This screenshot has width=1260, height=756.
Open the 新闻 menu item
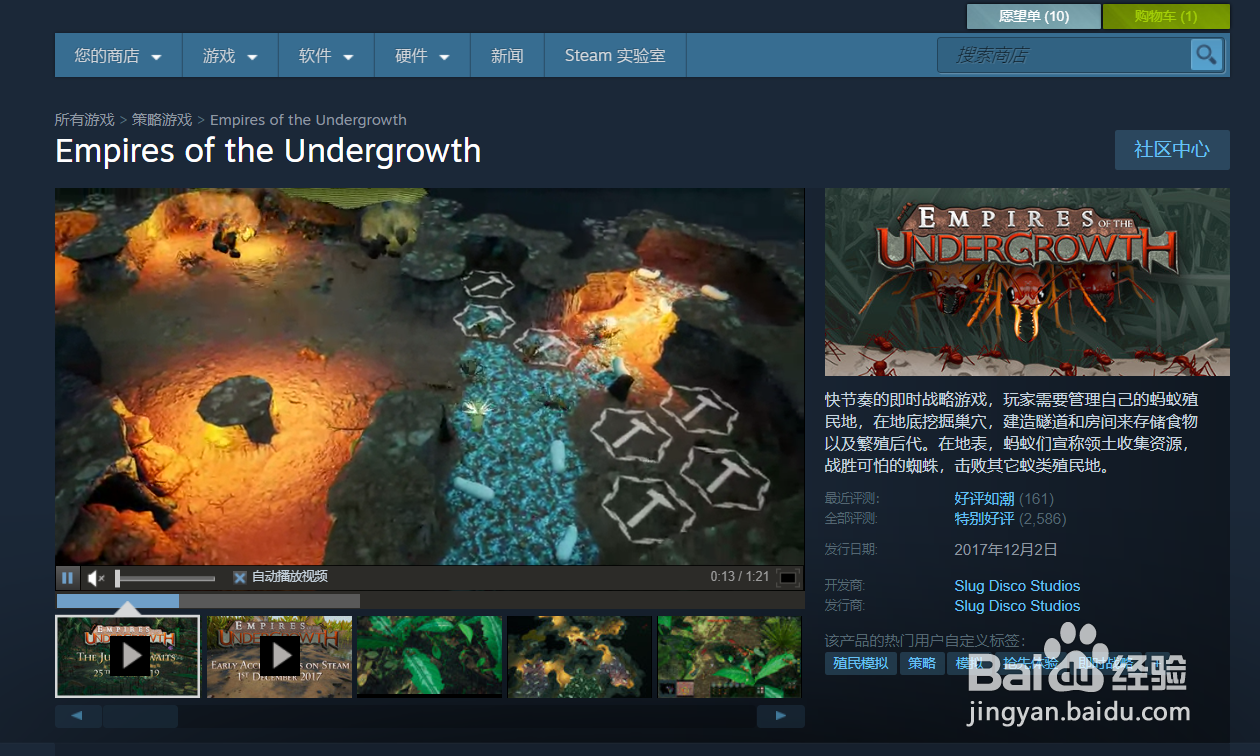507,56
